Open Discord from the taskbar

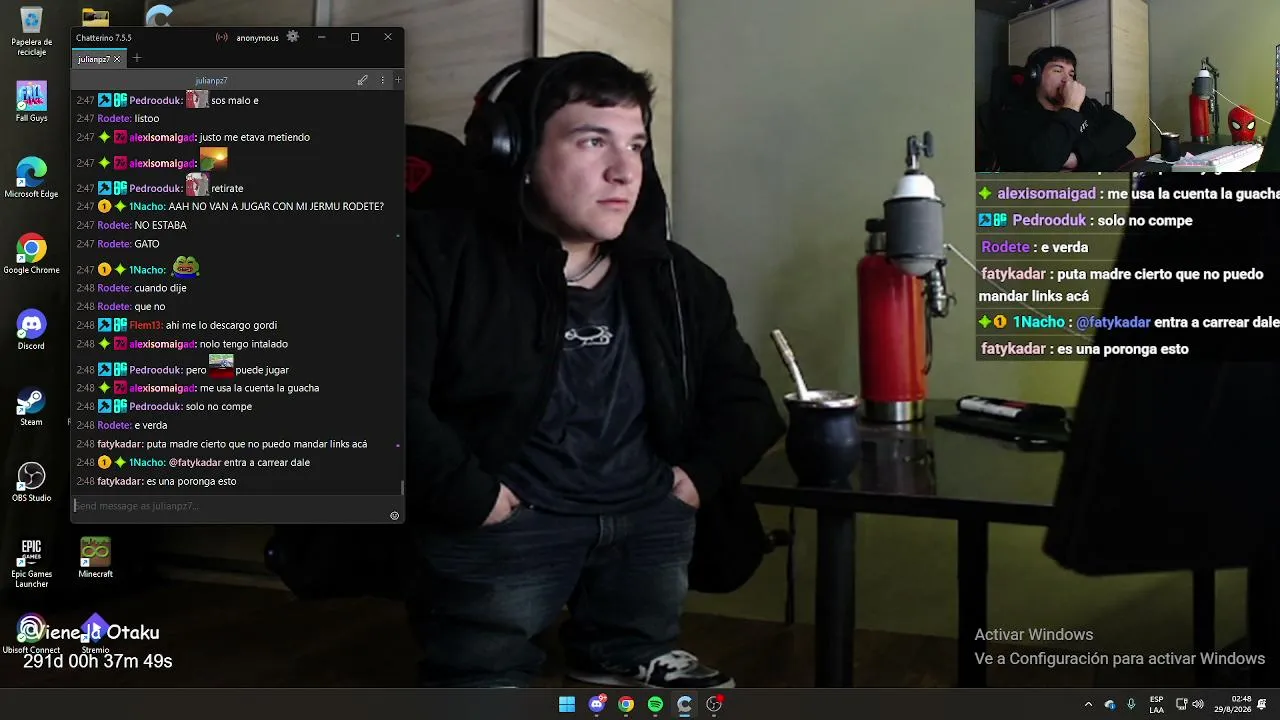point(597,704)
